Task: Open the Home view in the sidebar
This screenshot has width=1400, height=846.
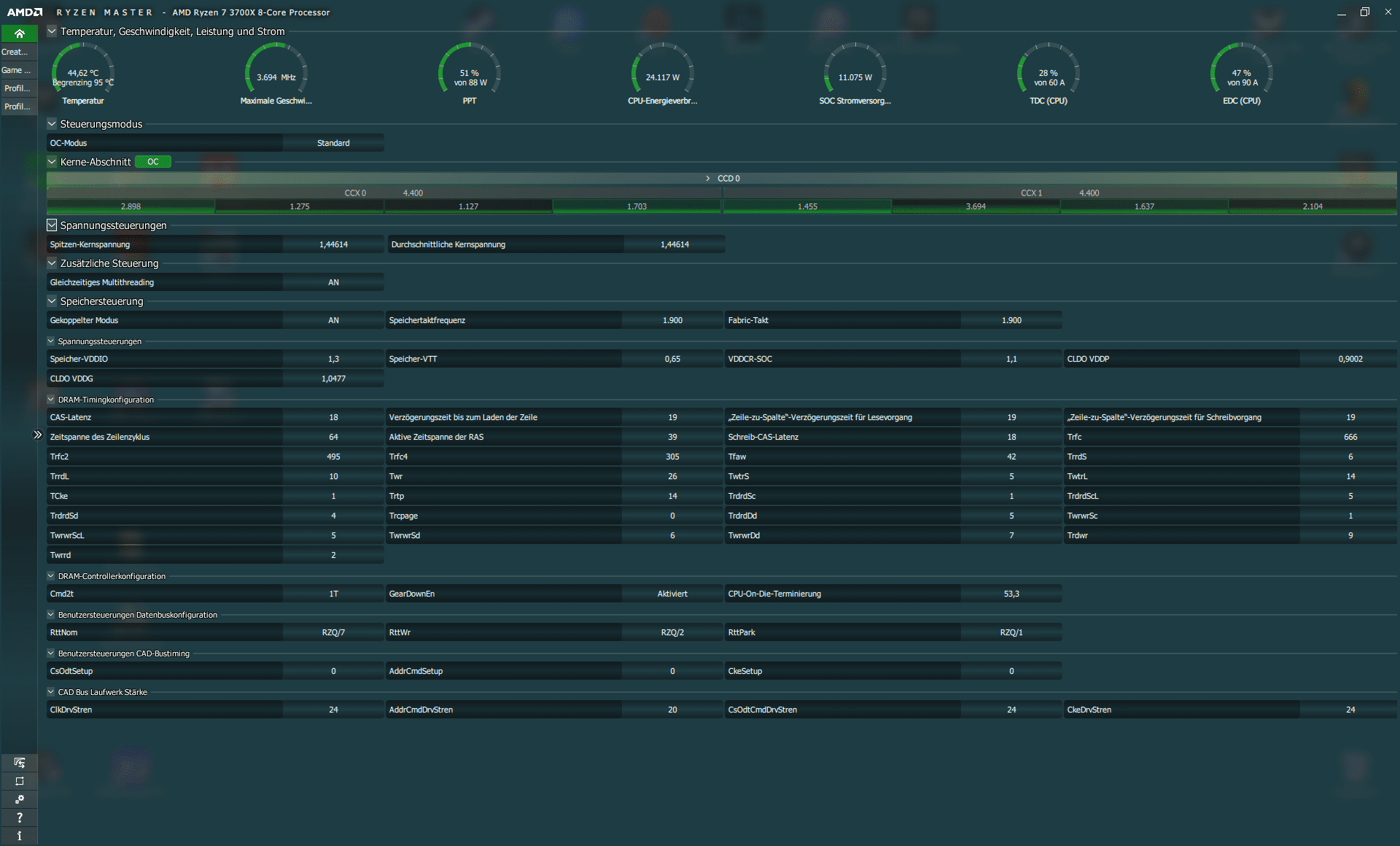Action: tap(19, 34)
